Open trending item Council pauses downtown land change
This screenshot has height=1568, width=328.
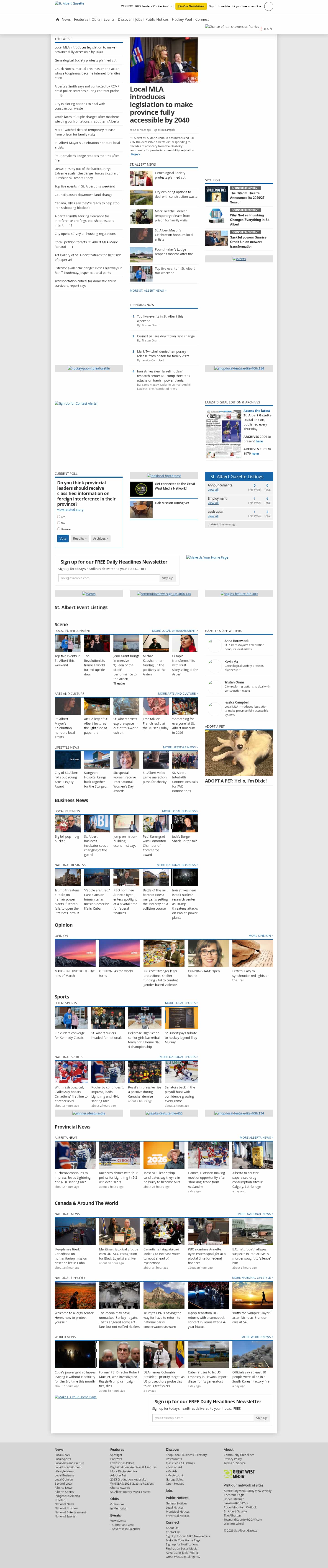[166, 336]
